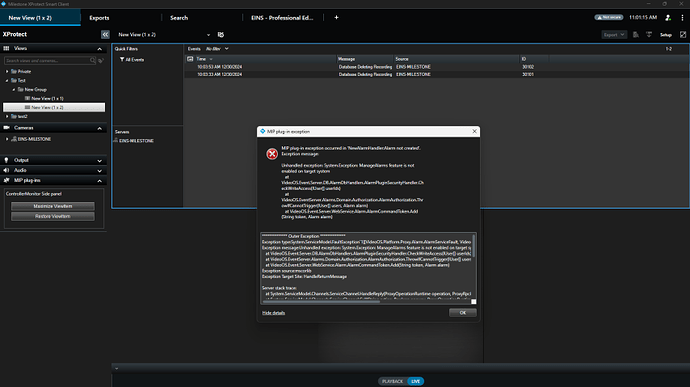
Task: Click the search magnifier in views search
Action: click(x=92, y=61)
